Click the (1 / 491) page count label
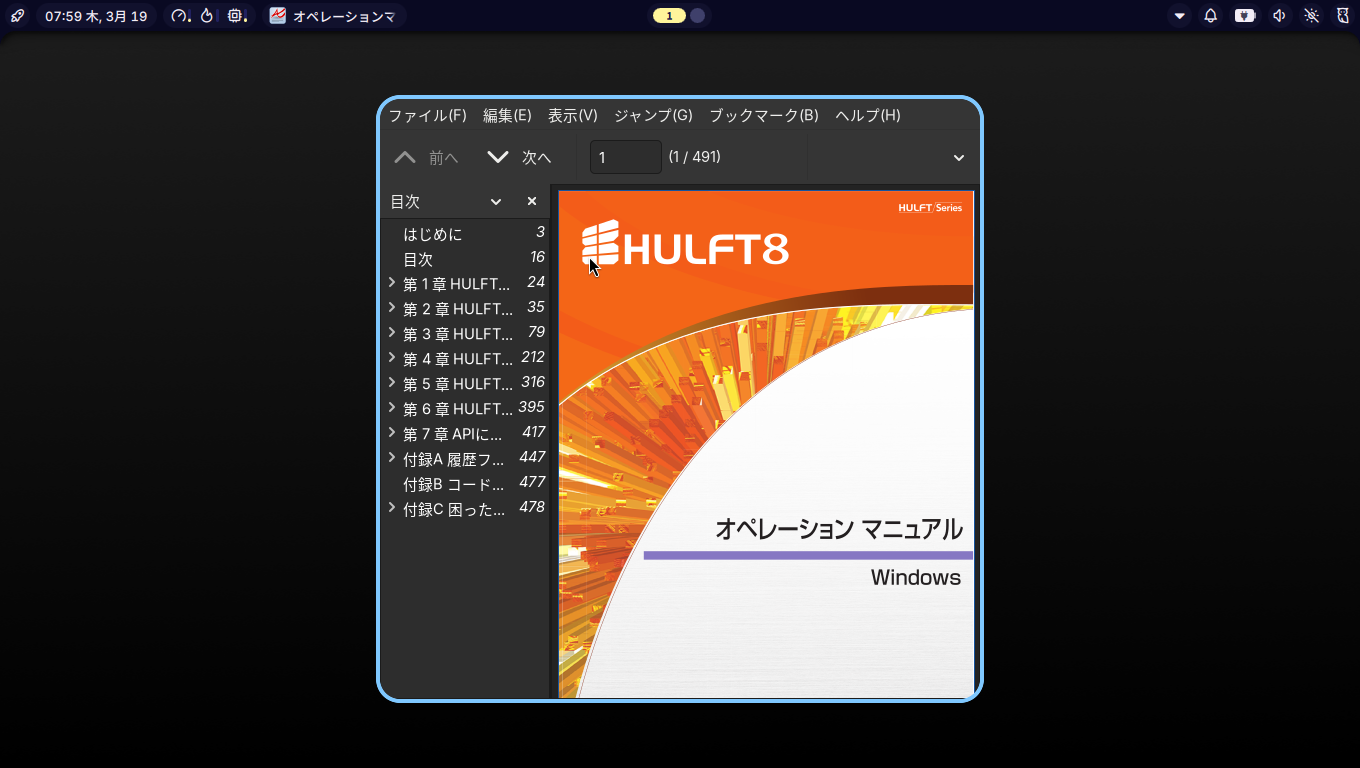 coord(695,157)
